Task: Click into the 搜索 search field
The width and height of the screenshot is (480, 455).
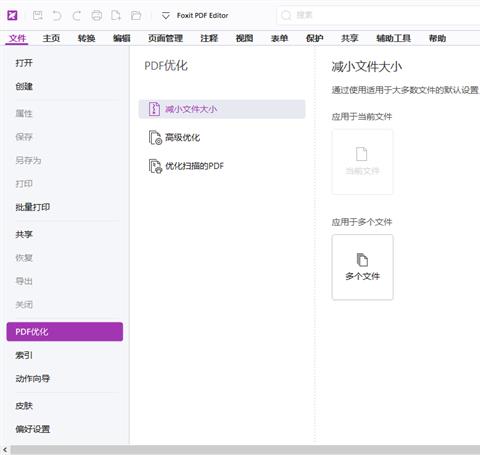Action: 378,15
